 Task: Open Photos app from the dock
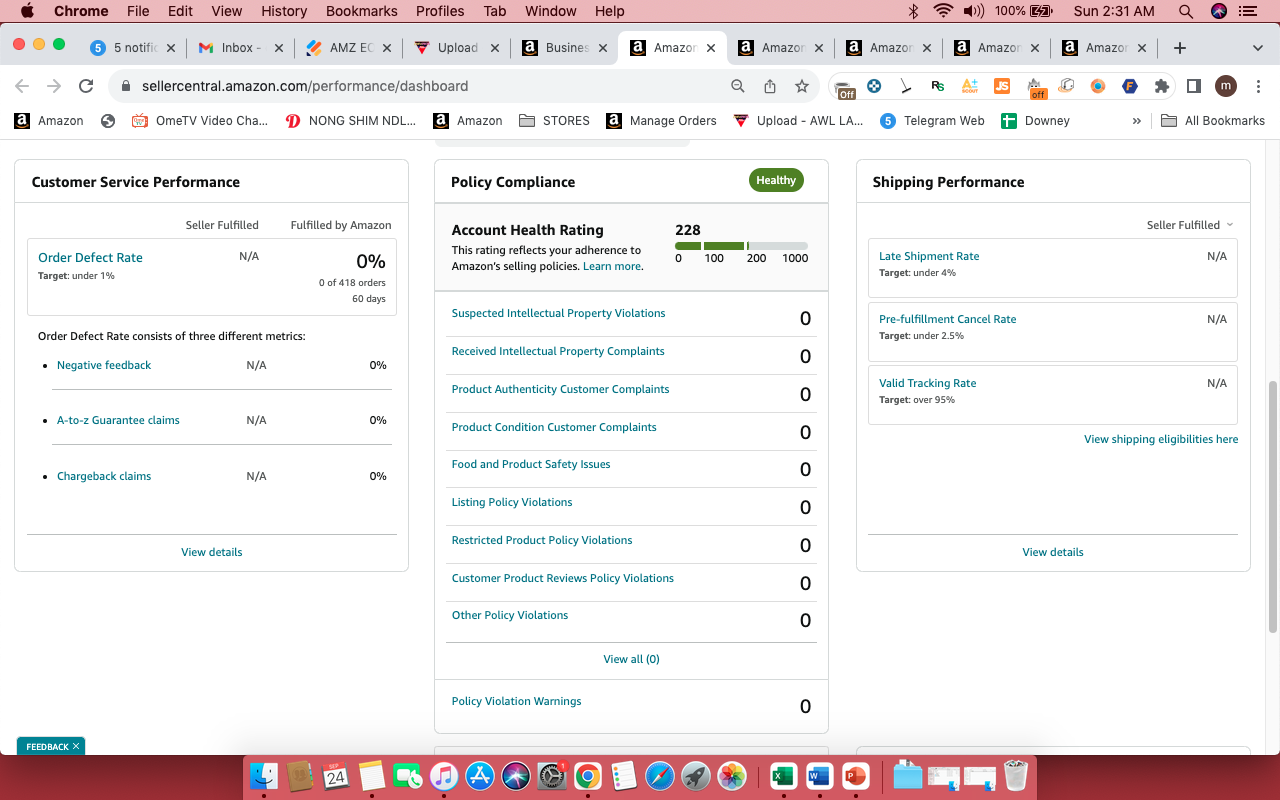(x=732, y=776)
